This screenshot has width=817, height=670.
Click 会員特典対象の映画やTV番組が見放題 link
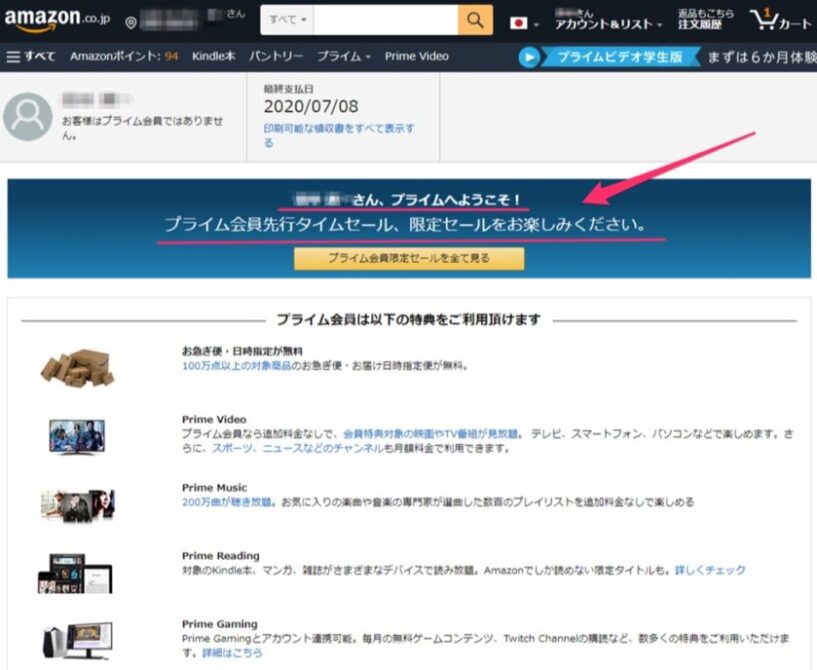tap(430, 434)
